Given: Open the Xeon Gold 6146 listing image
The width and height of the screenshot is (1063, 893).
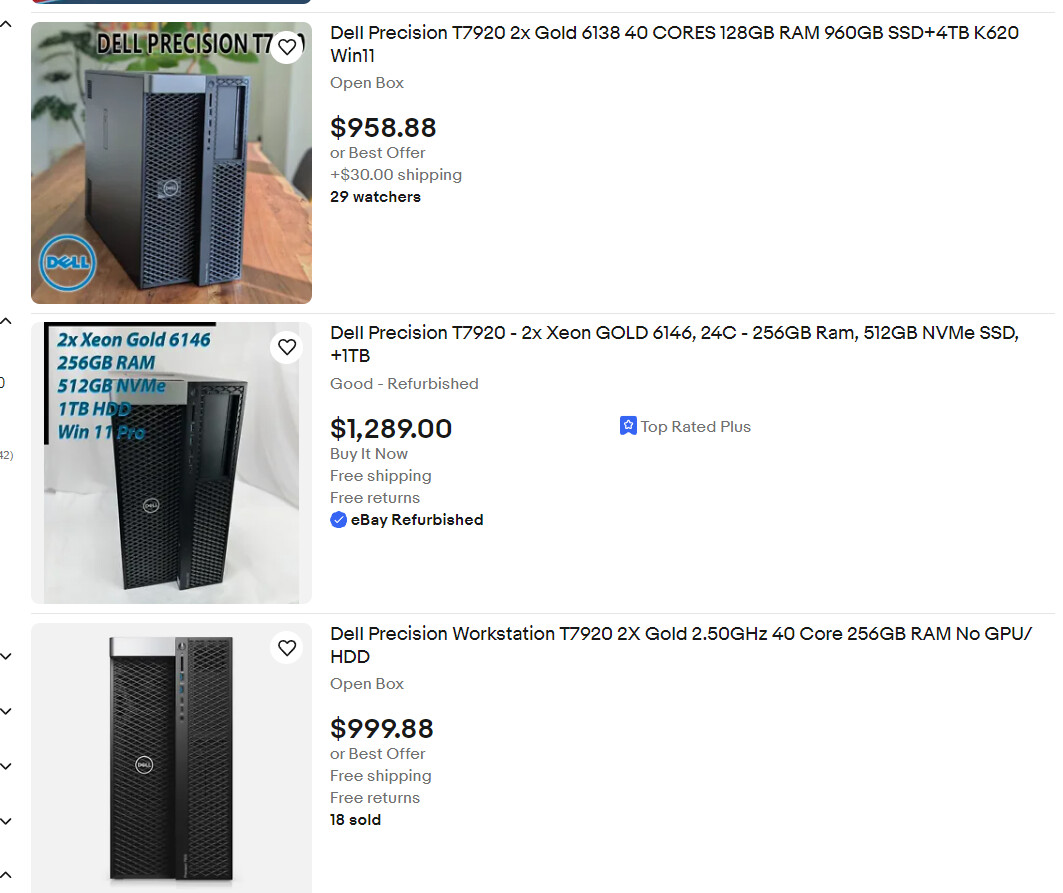Looking at the screenshot, I should tap(171, 463).
